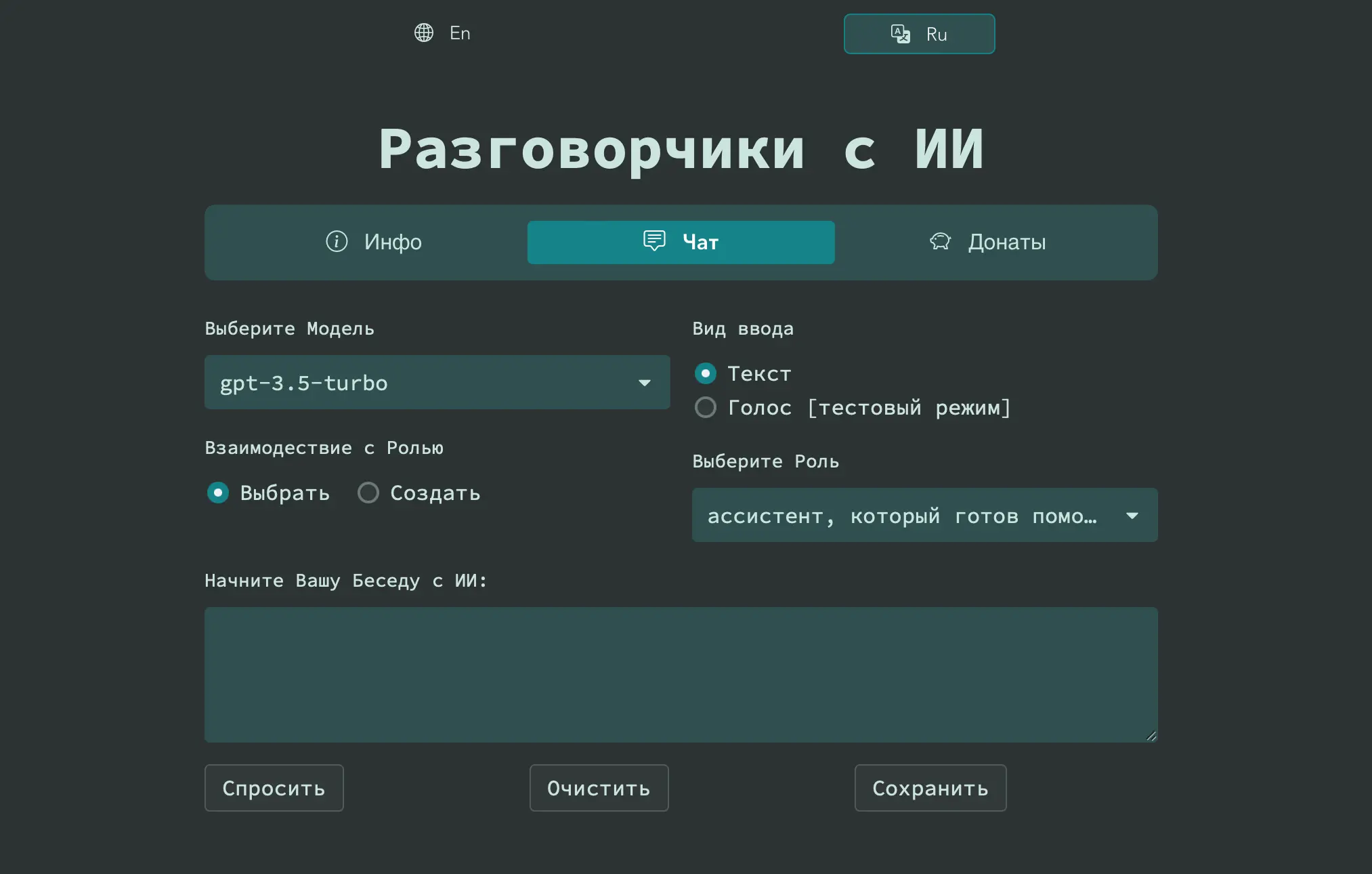Open the gpt-3.5-turbo model dropdown
This screenshot has width=1372, height=874.
[420, 383]
